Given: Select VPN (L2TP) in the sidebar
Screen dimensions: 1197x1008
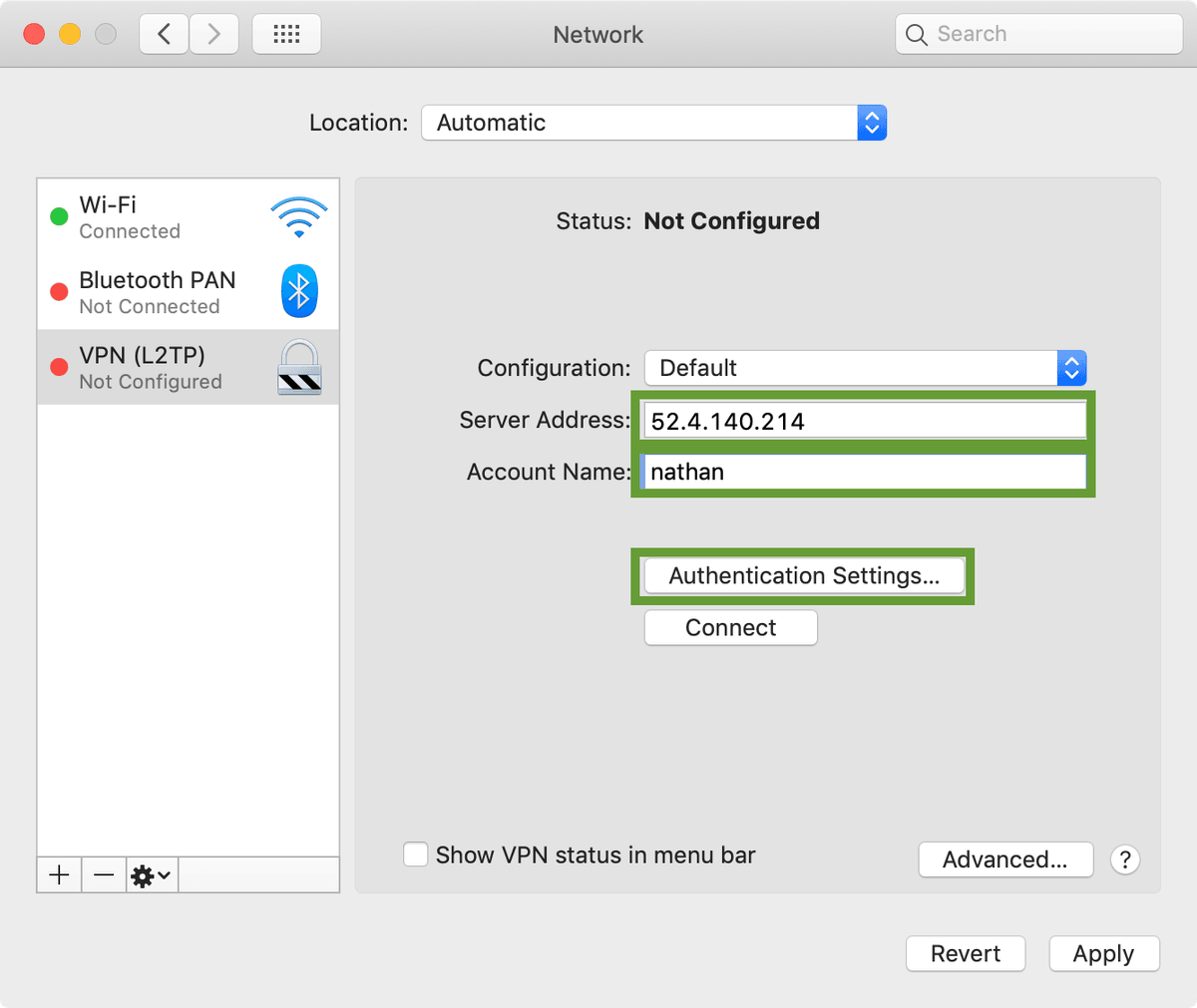Looking at the screenshot, I should pos(143,367).
